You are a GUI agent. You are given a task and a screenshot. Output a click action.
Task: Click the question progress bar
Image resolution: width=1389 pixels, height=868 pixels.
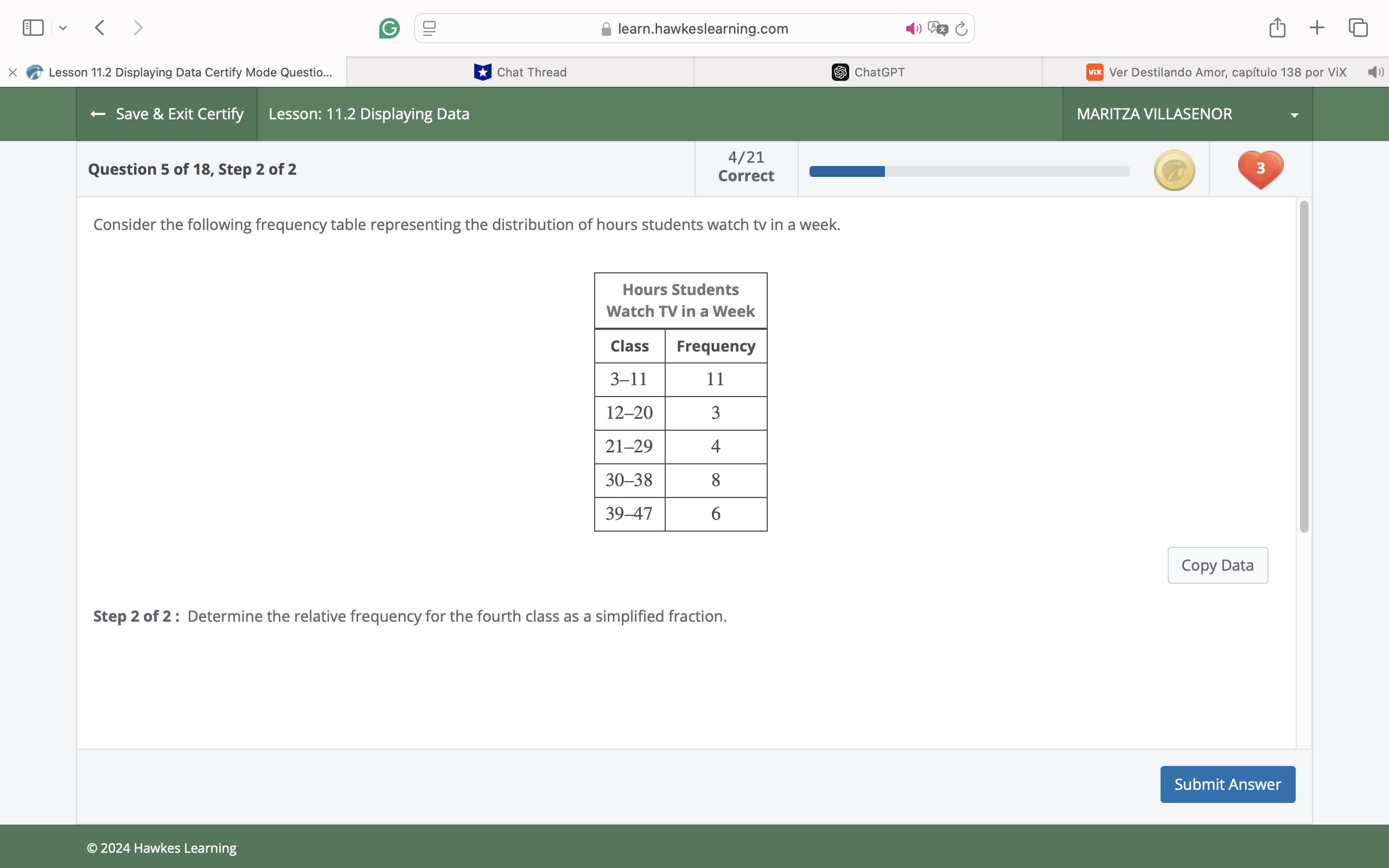969,170
